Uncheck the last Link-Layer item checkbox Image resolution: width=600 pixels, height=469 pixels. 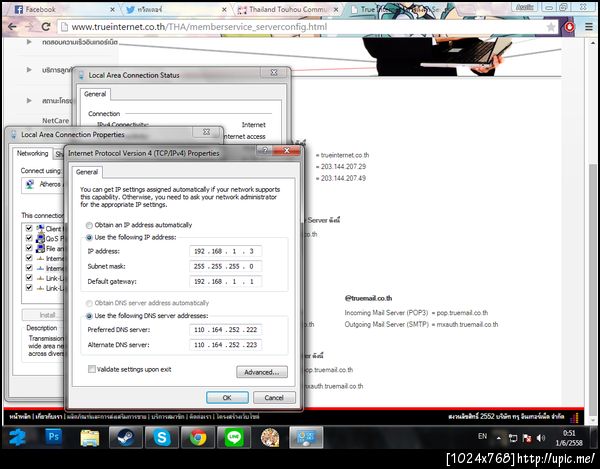tap(29, 287)
